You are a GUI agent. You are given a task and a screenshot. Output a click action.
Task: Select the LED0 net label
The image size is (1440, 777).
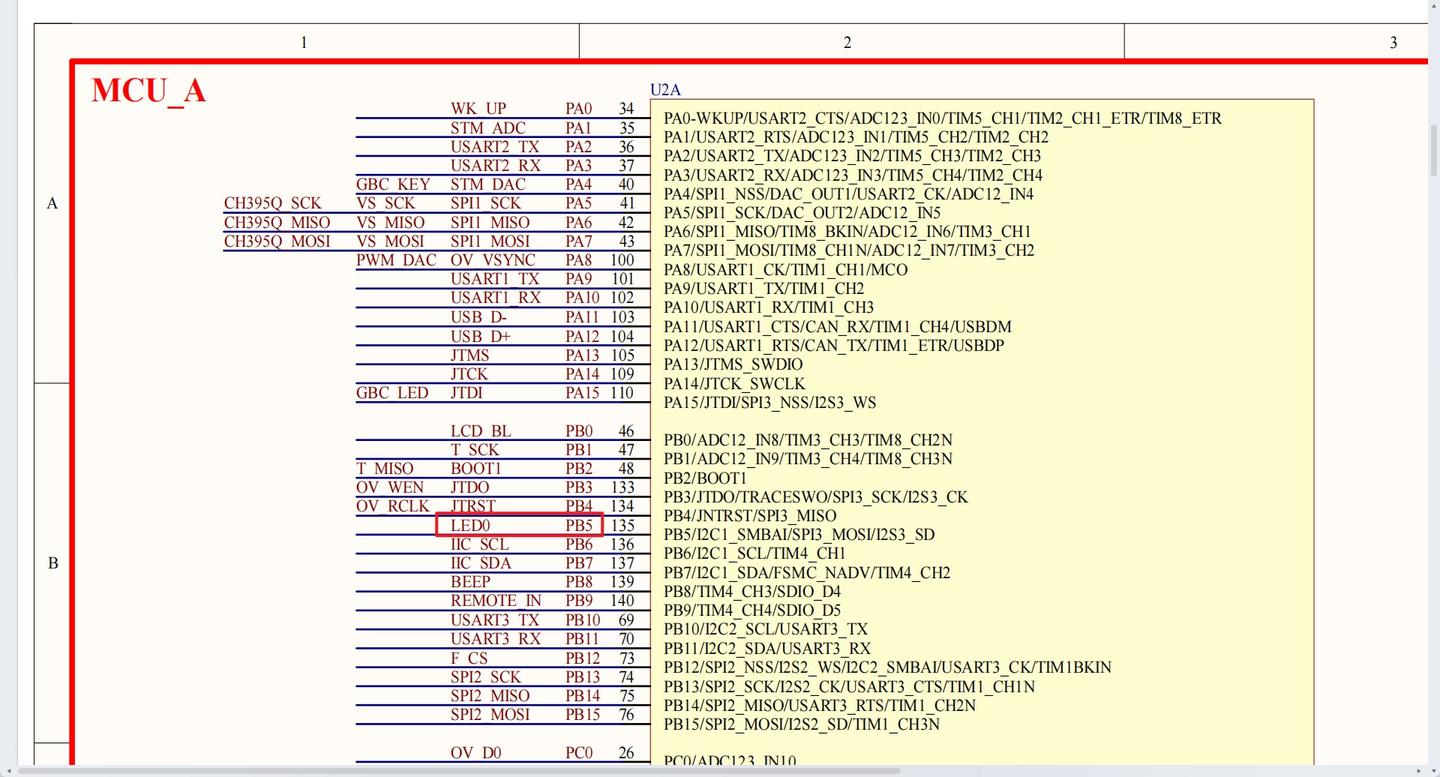tap(471, 525)
